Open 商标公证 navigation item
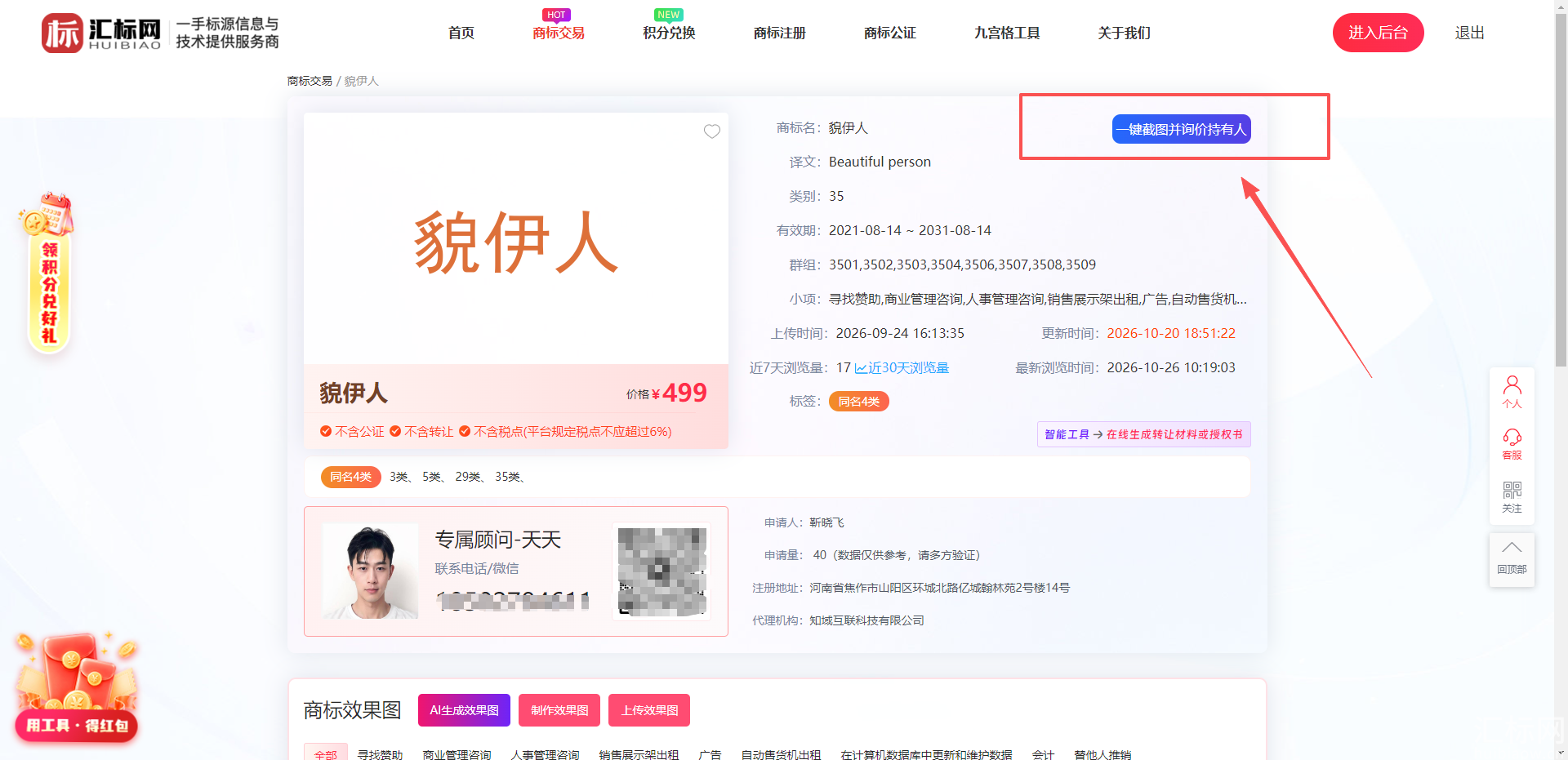This screenshot has width=1568, height=760. pos(890,33)
